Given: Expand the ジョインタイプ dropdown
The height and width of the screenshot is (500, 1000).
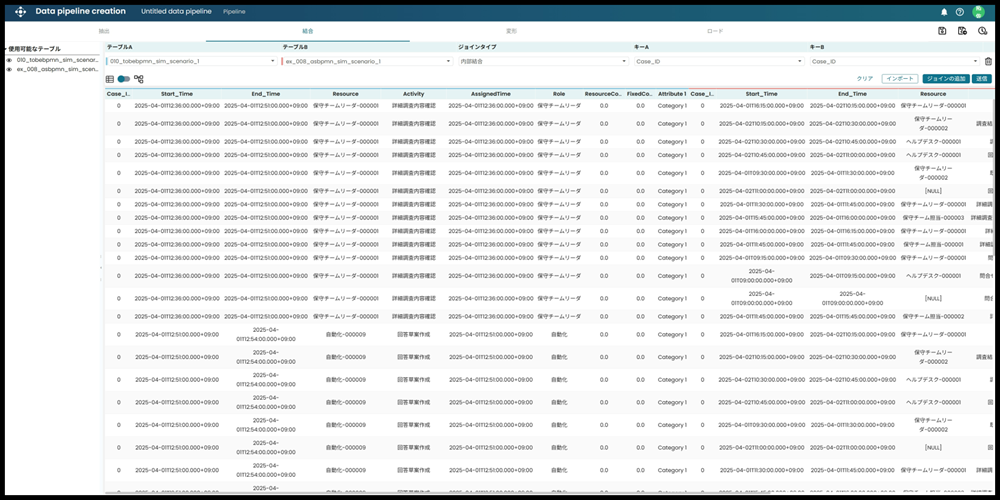Looking at the screenshot, I should coord(541,61).
